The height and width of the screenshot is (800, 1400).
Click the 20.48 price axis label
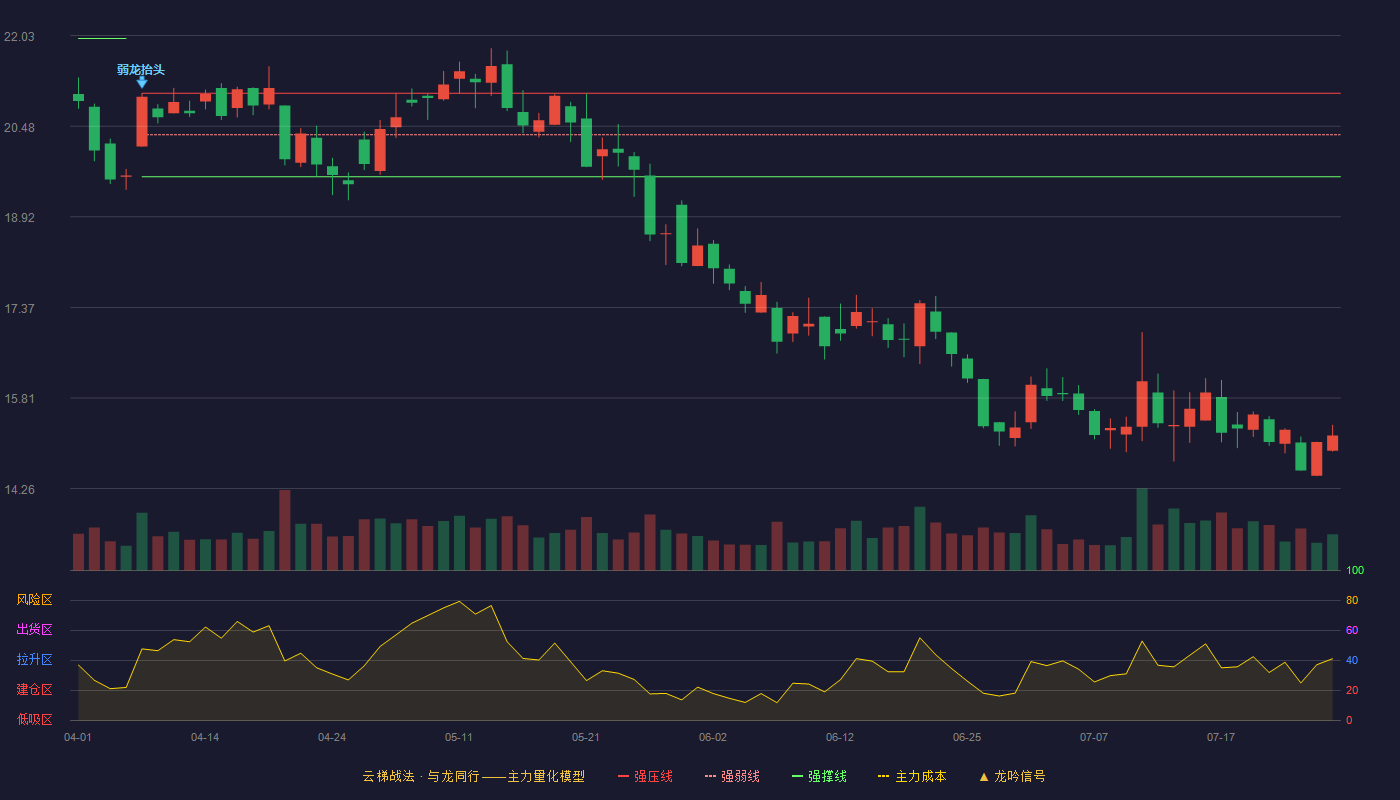point(19,128)
